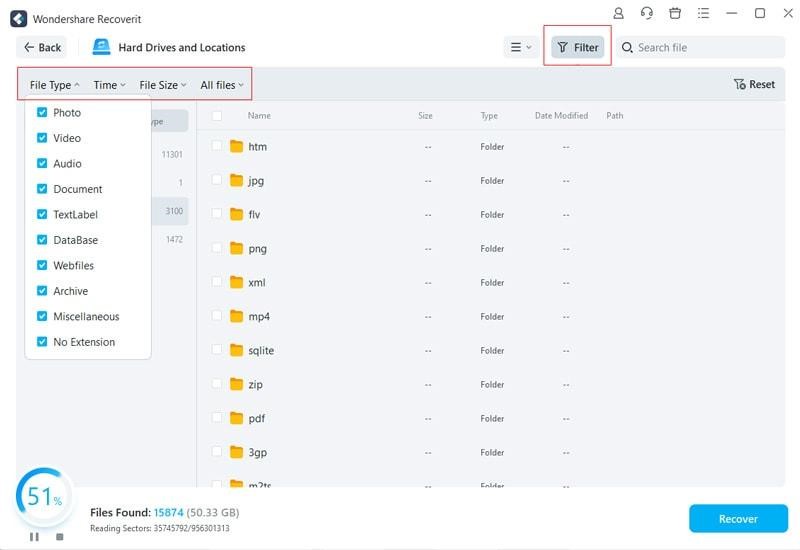The height and width of the screenshot is (550, 800).
Task: Go Back to the previous screen
Action: click(x=42, y=47)
